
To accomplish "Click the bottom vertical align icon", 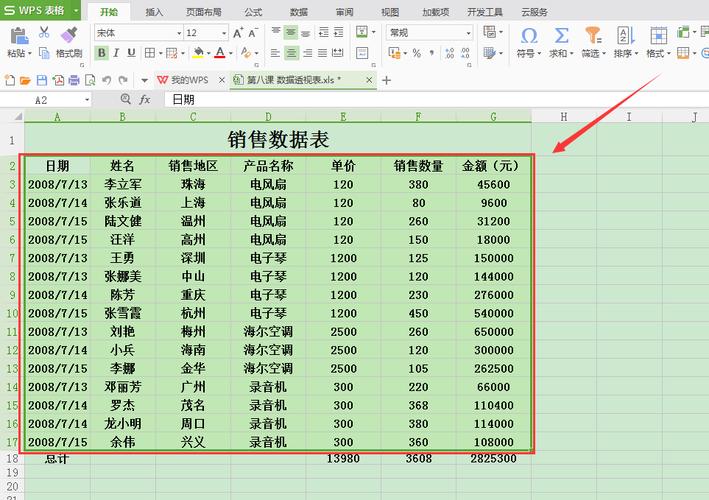I will [306, 32].
